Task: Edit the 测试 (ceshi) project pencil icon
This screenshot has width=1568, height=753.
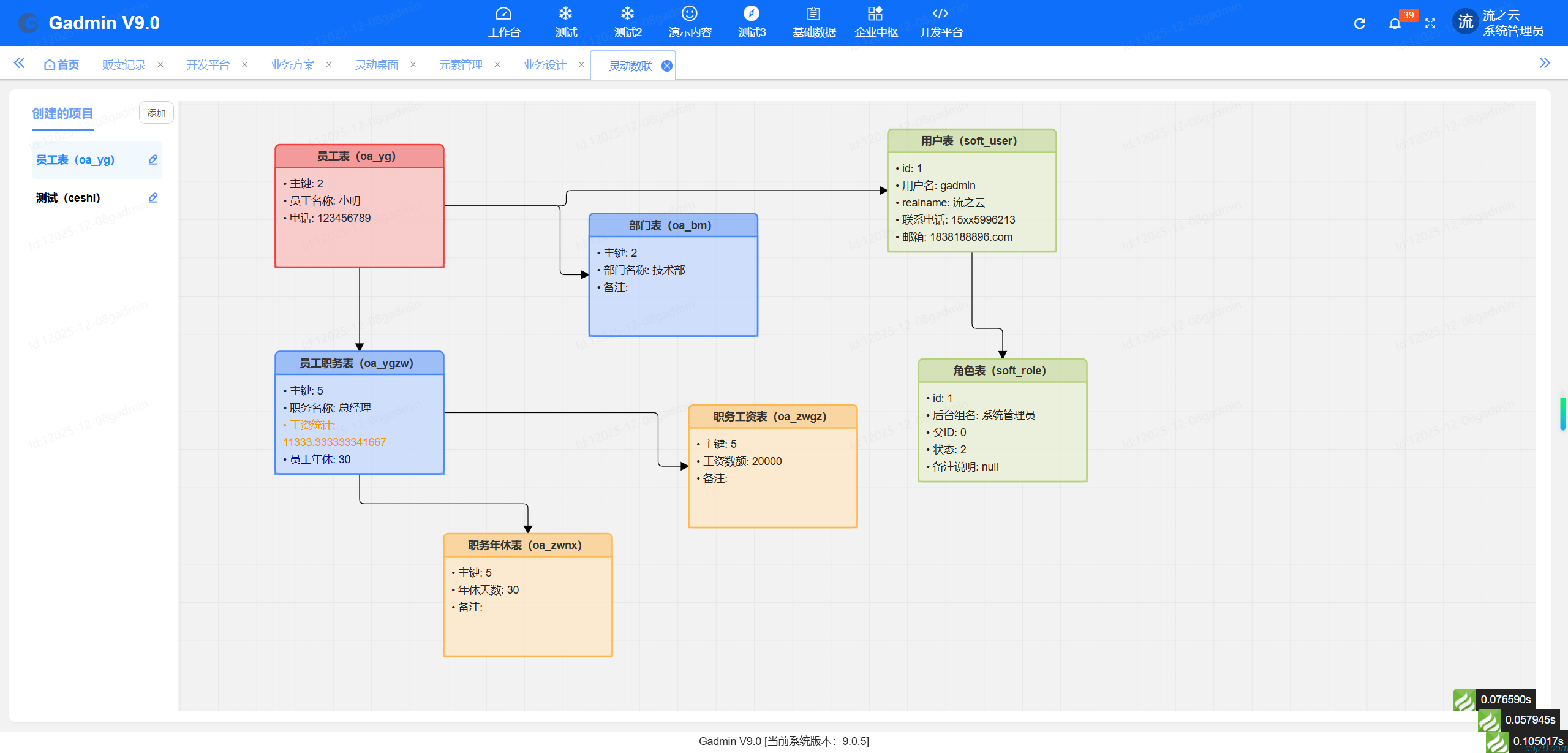Action: (153, 198)
